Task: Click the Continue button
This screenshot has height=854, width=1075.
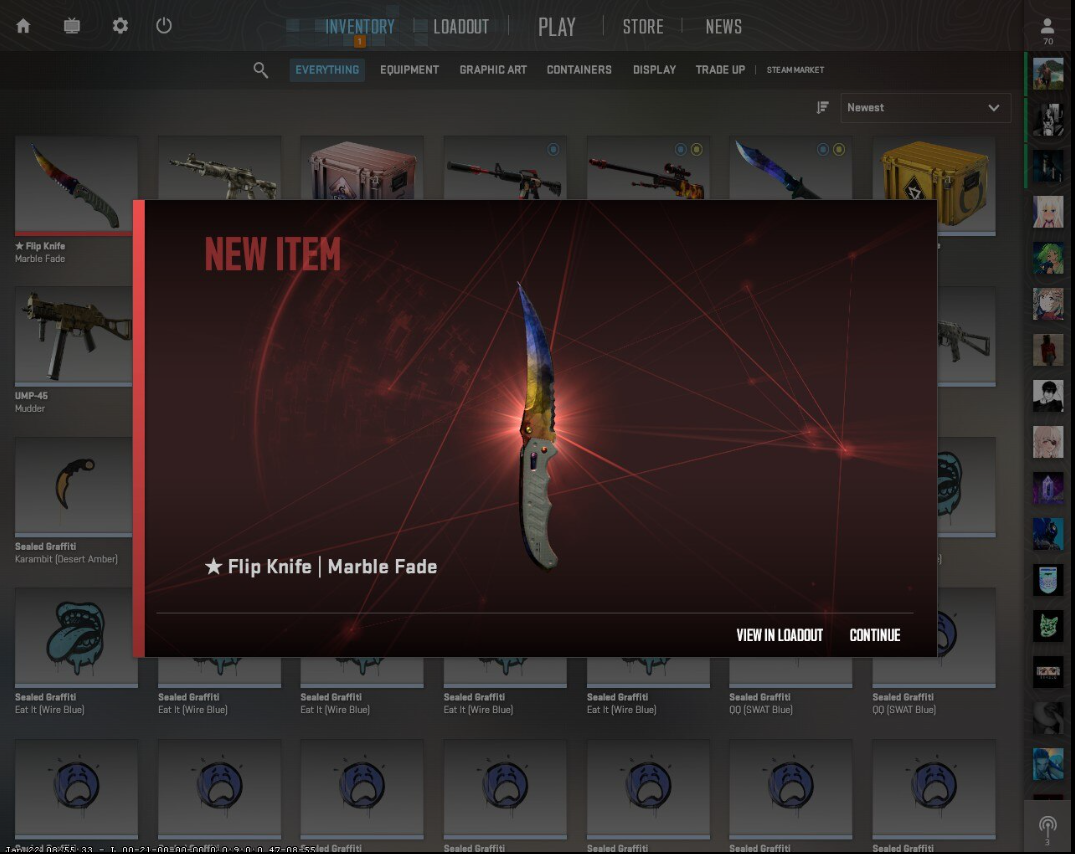Action: click(875, 635)
